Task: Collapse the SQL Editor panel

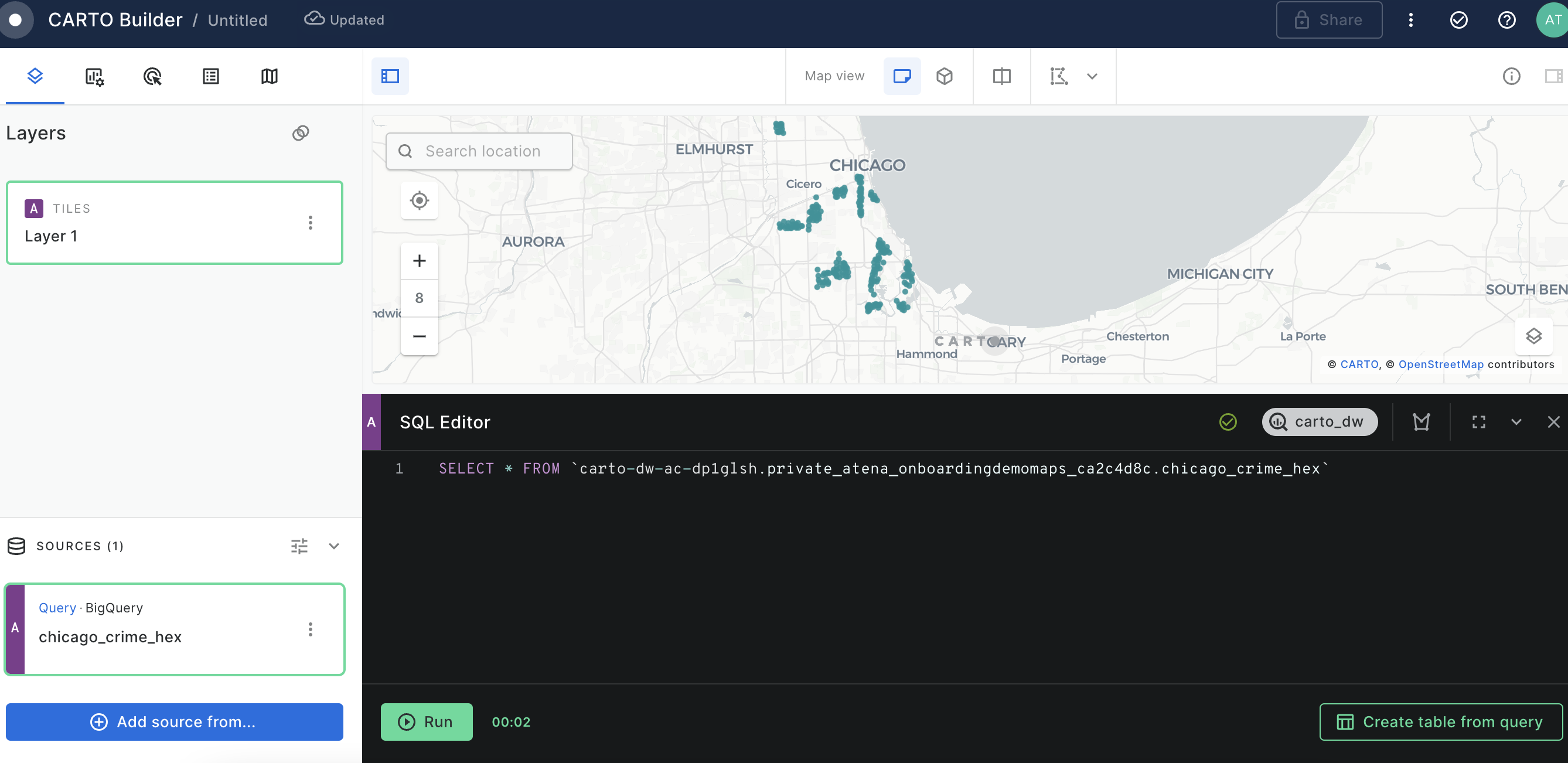Action: tap(1516, 421)
